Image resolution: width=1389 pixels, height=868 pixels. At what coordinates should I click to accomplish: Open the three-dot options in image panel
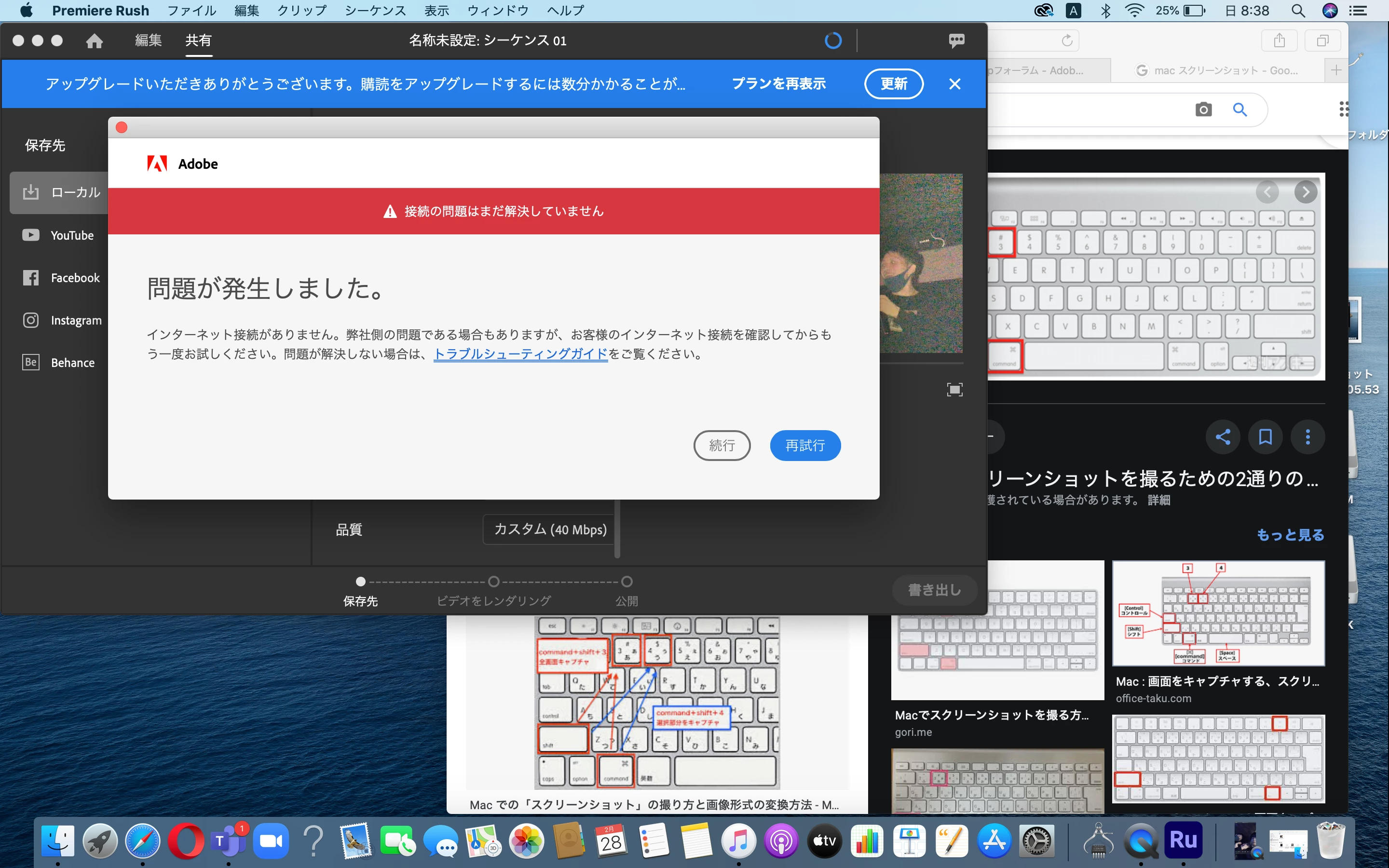pyautogui.click(x=1307, y=437)
